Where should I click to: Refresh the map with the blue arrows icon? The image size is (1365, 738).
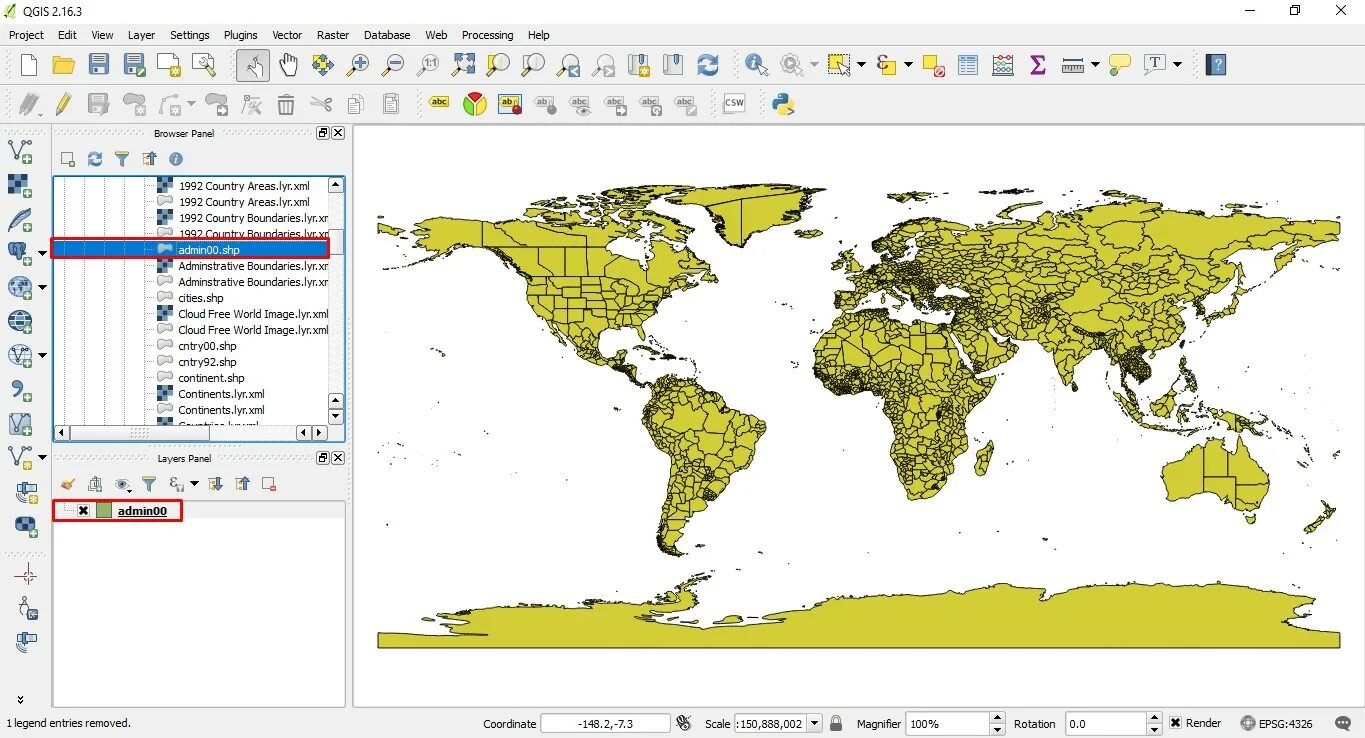(x=708, y=65)
